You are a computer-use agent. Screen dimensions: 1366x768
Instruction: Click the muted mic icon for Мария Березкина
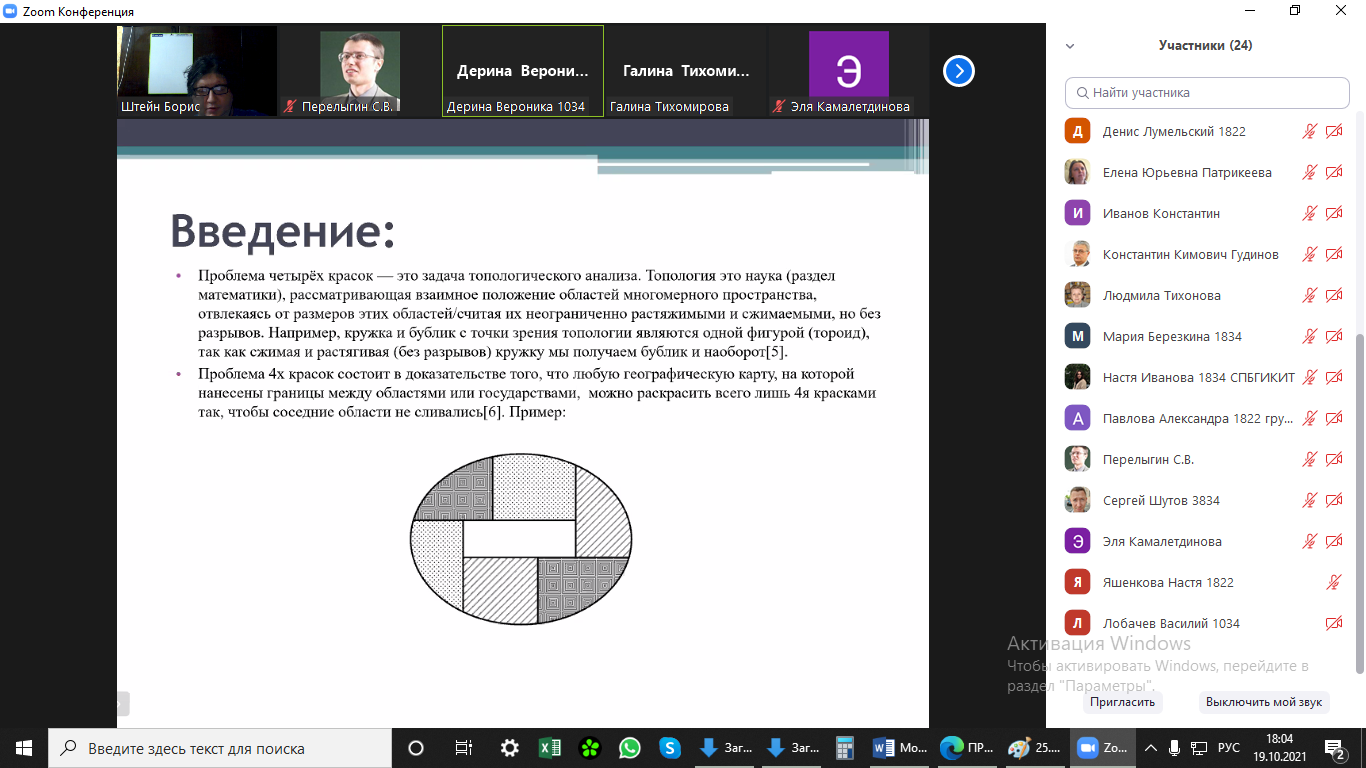coord(1309,336)
